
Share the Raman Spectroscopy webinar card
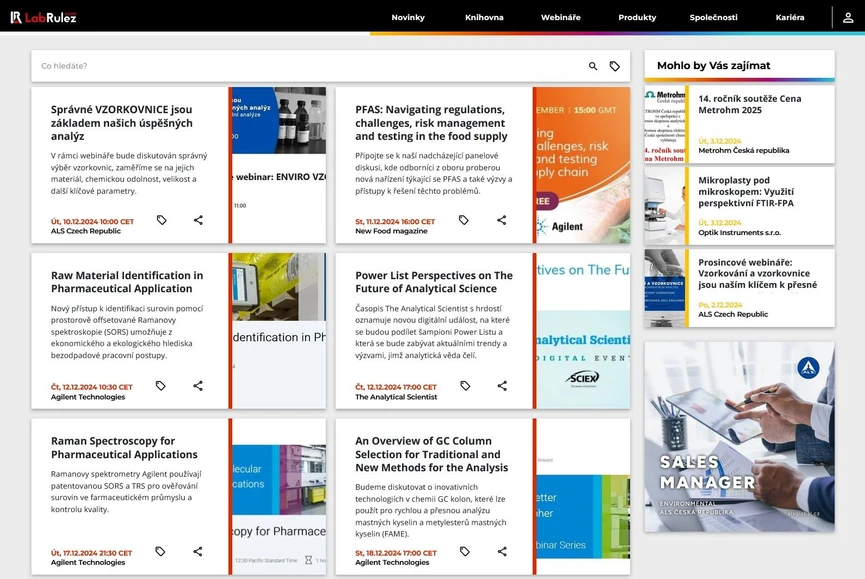click(198, 551)
